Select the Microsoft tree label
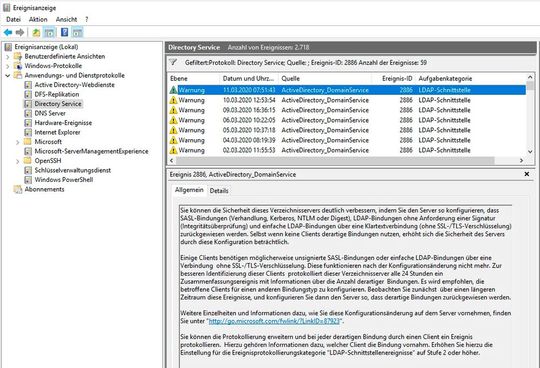Image resolution: width=540 pixels, height=368 pixels. (48, 142)
